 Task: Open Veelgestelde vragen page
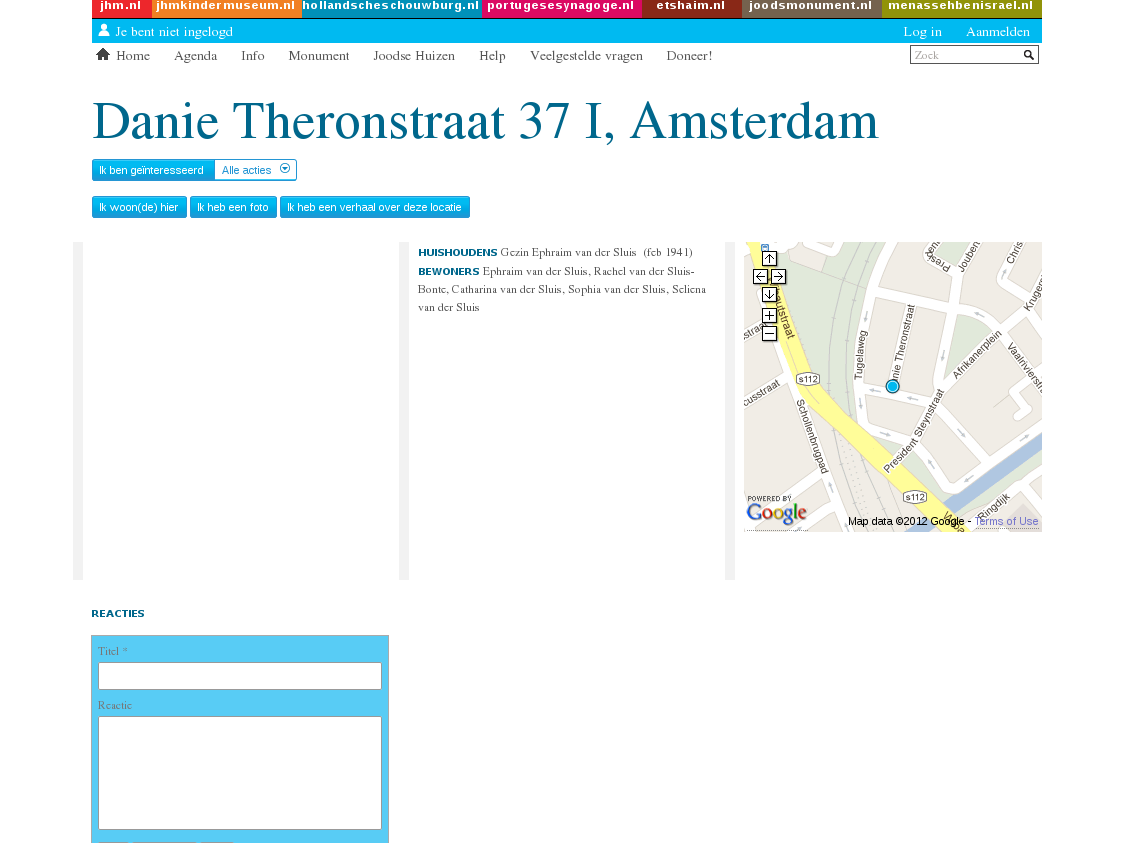[586, 56]
